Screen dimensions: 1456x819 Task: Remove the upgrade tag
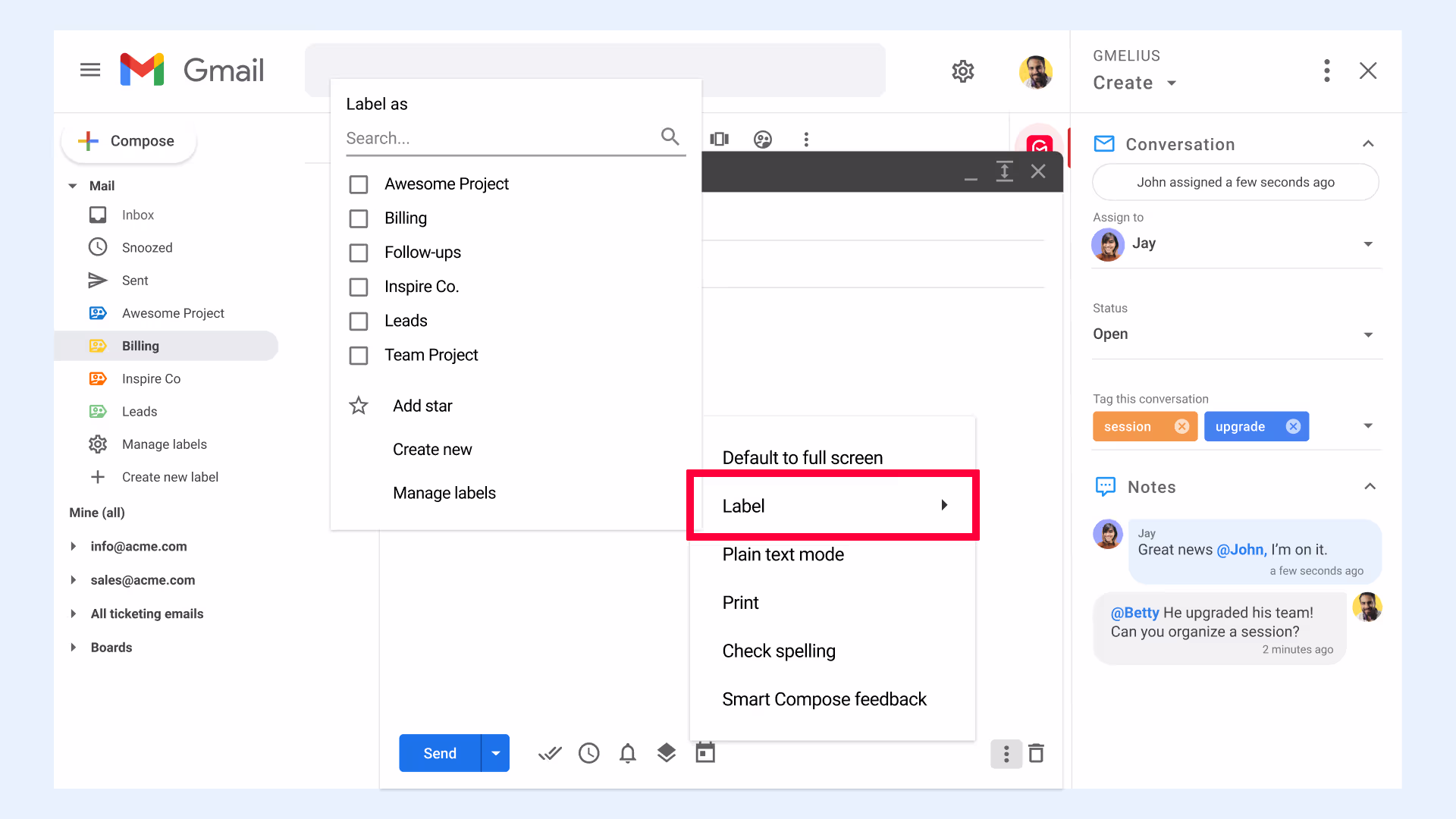[x=1294, y=427]
